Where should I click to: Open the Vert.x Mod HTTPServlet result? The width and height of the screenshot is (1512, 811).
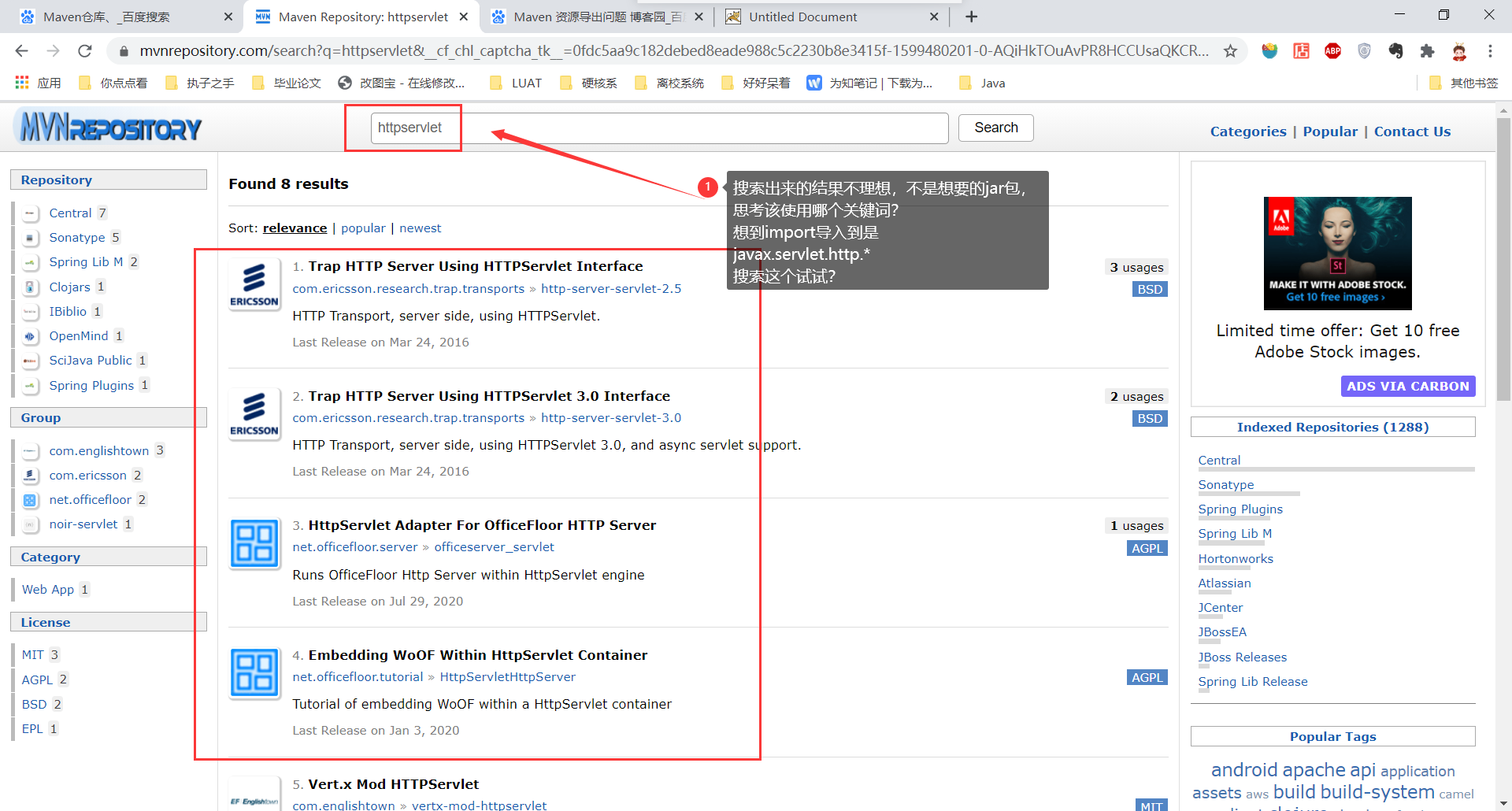tap(394, 784)
